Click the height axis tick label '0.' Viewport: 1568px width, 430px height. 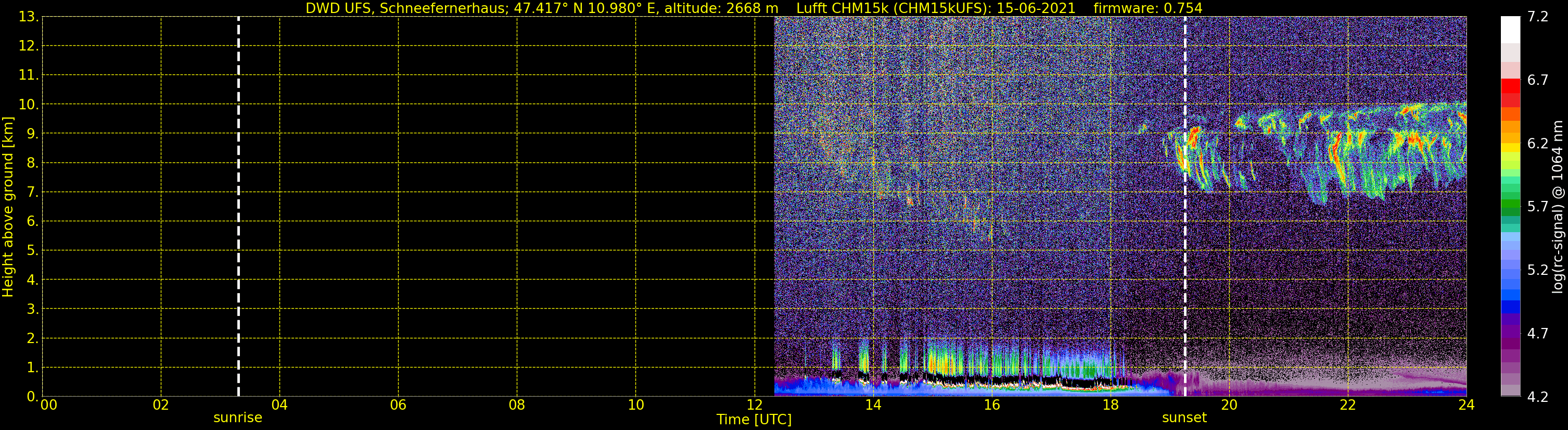32,397
